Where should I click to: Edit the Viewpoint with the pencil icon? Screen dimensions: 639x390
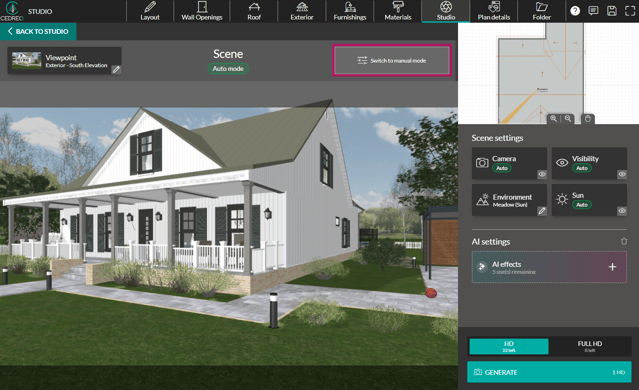point(116,70)
